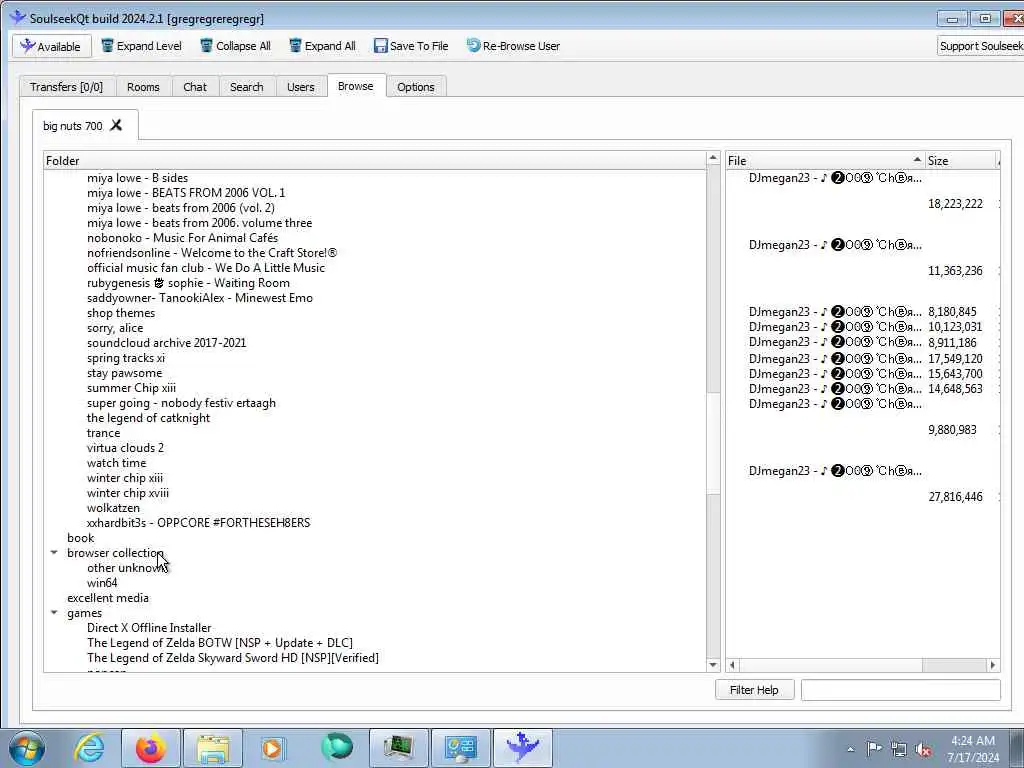
Task: Select nobonoko - Music For Animal Cafés
Action: (x=182, y=238)
